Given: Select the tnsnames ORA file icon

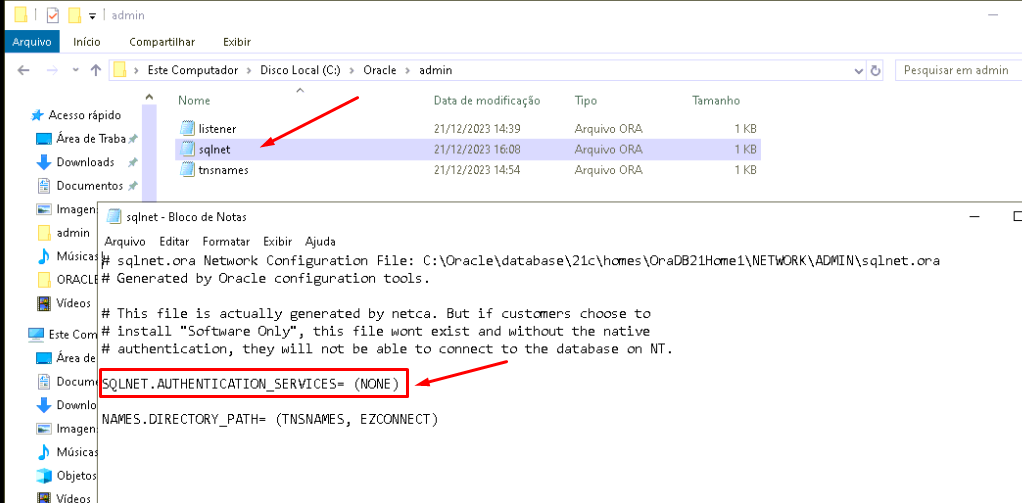Looking at the screenshot, I should pos(187,170).
